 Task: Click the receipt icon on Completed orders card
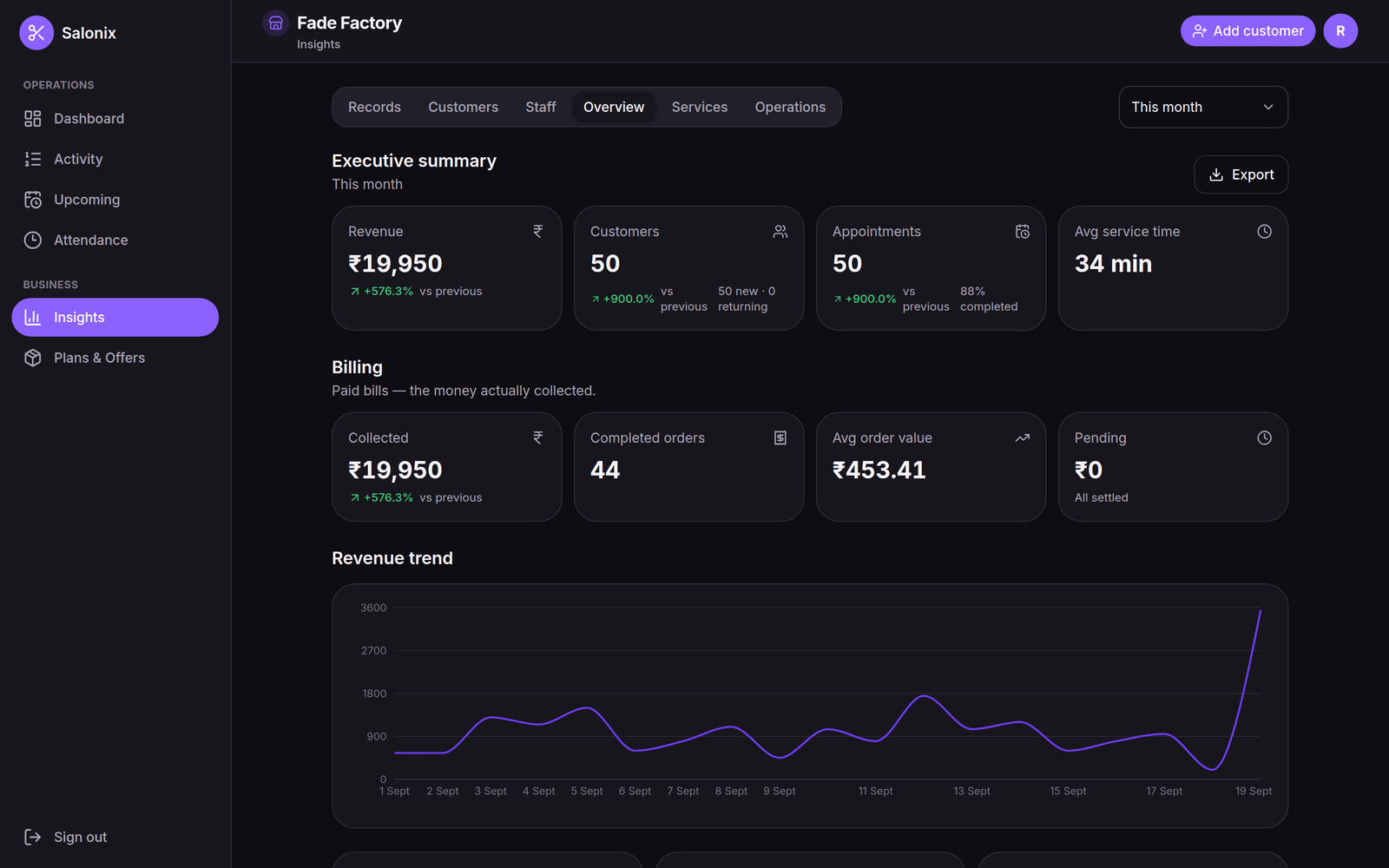(780, 438)
